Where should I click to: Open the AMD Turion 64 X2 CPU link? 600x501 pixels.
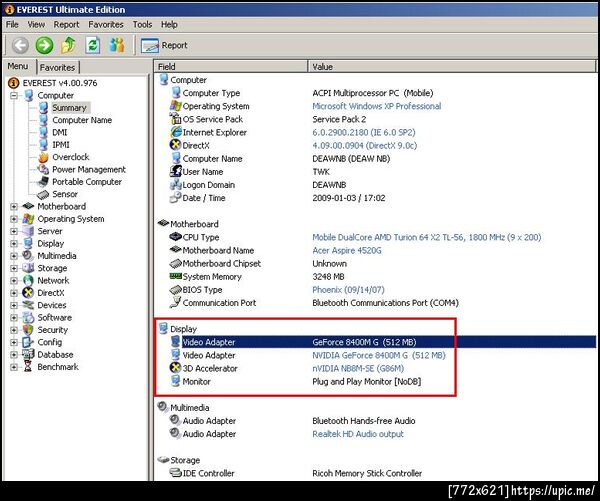(427, 237)
